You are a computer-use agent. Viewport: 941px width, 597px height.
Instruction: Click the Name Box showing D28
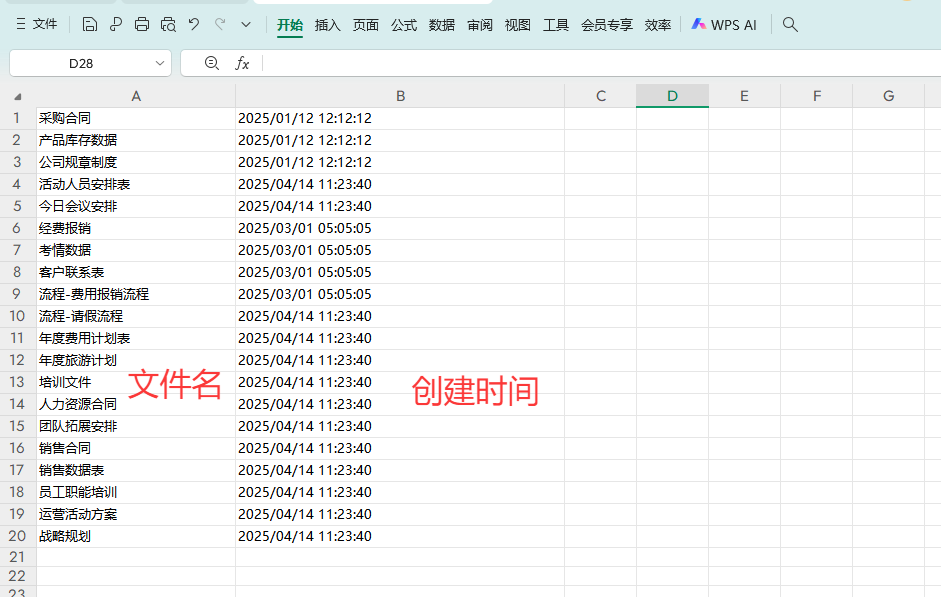click(81, 64)
